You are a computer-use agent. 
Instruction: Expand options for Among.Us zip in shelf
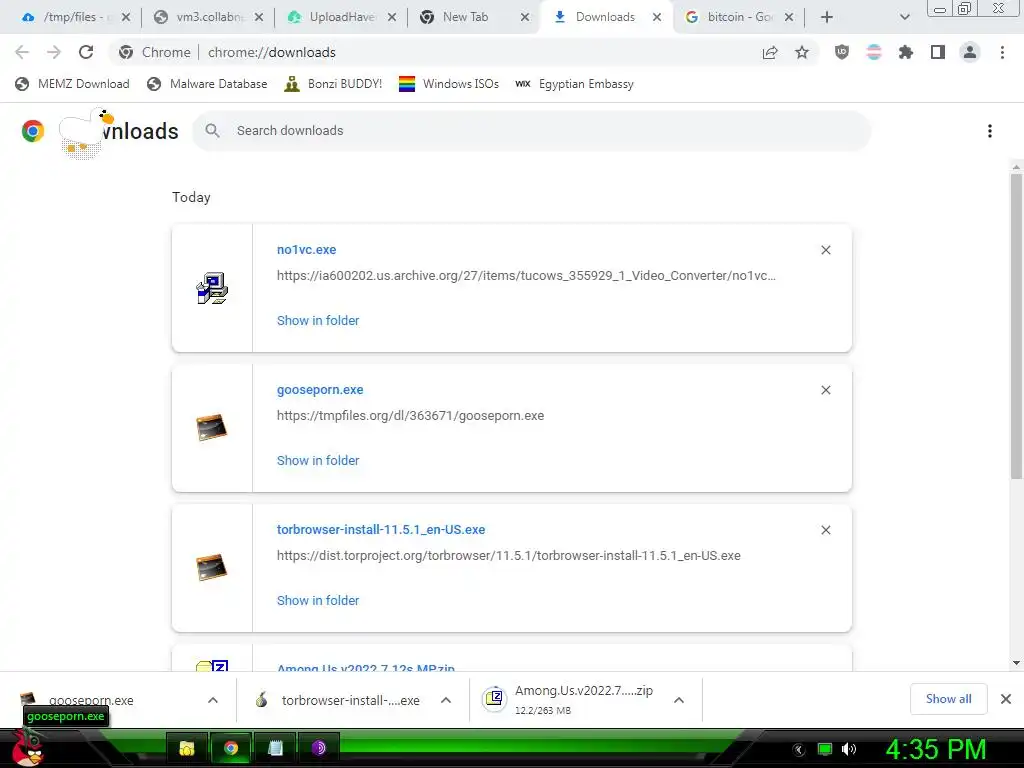[679, 700]
